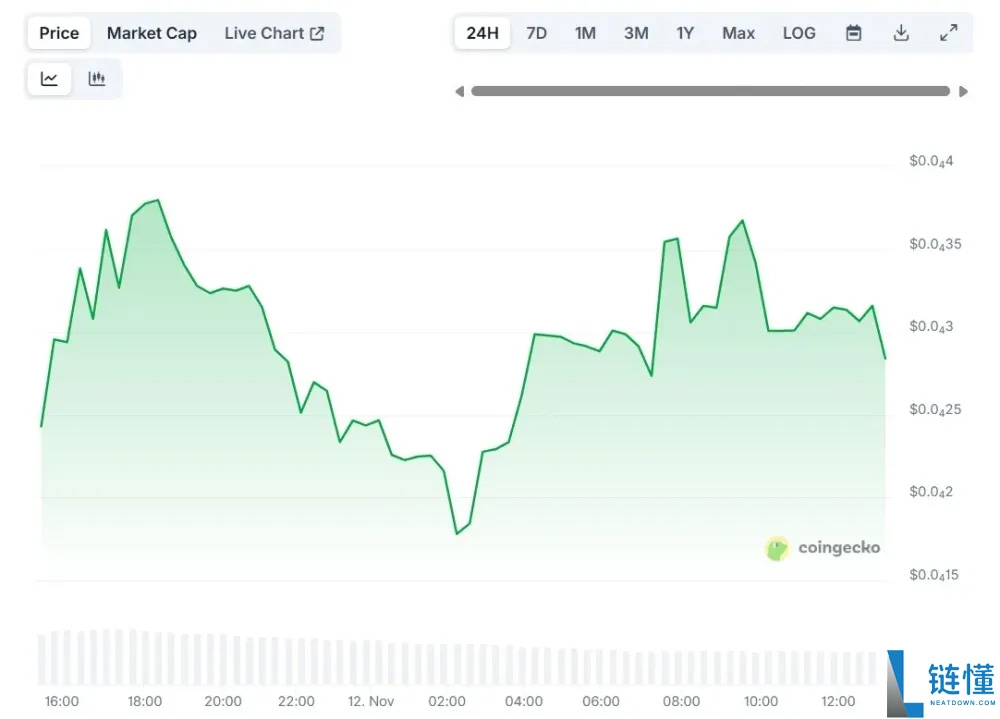Toggle LOG scale on the chart

pos(798,33)
